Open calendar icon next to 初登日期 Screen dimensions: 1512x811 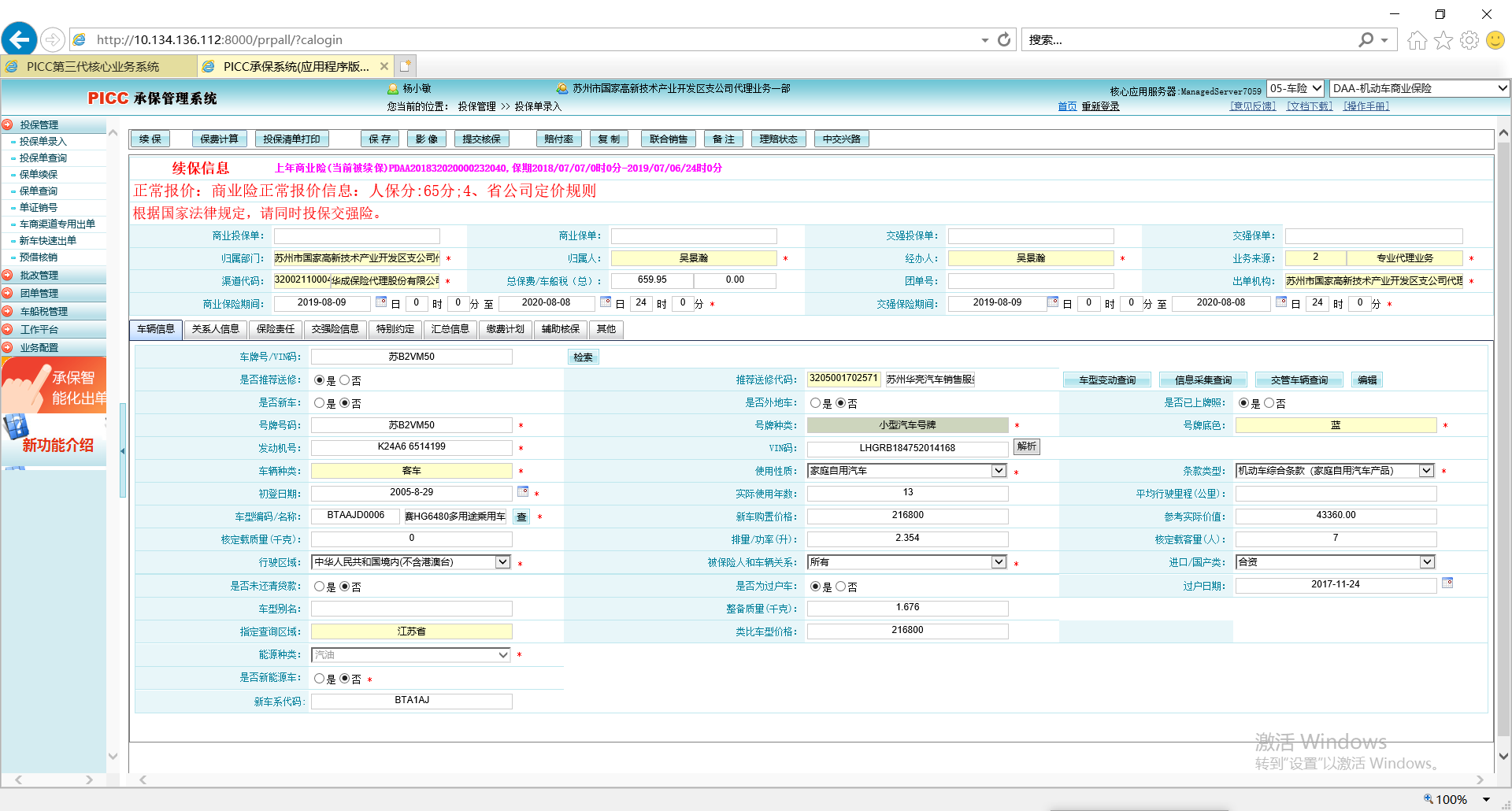click(x=523, y=492)
